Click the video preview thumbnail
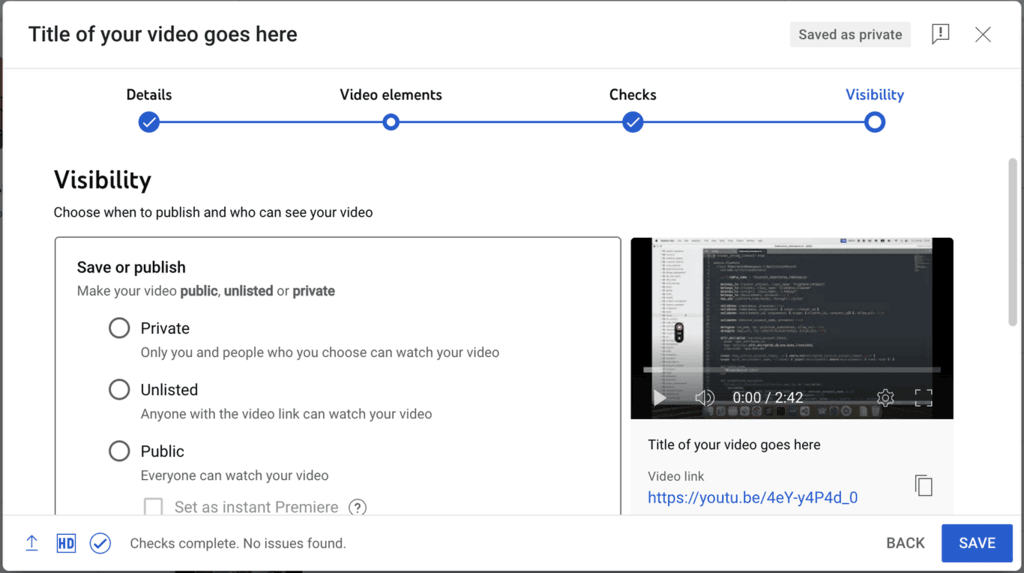This screenshot has width=1024, height=573. click(792, 328)
